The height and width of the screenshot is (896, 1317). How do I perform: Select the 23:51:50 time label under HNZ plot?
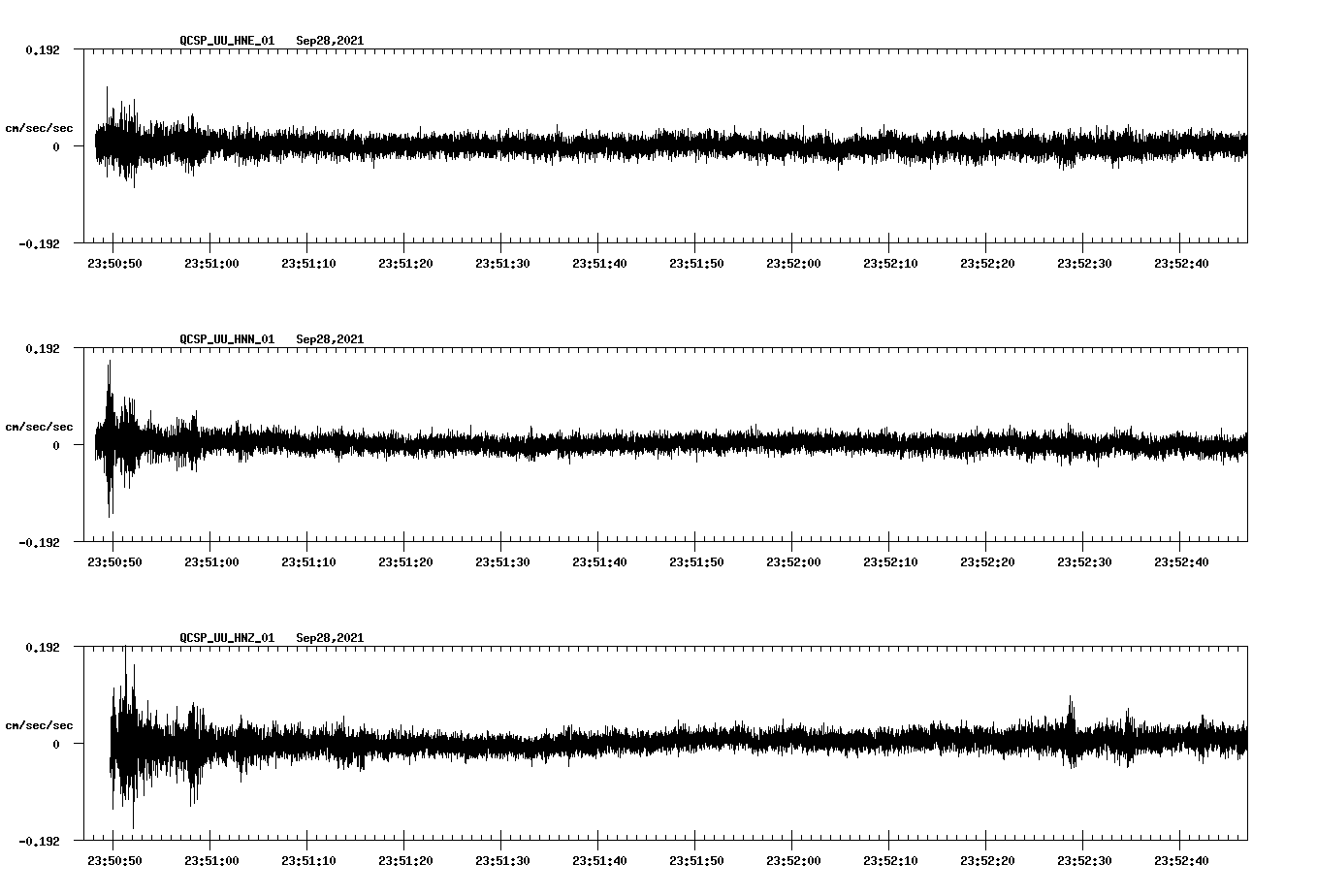pos(696,861)
